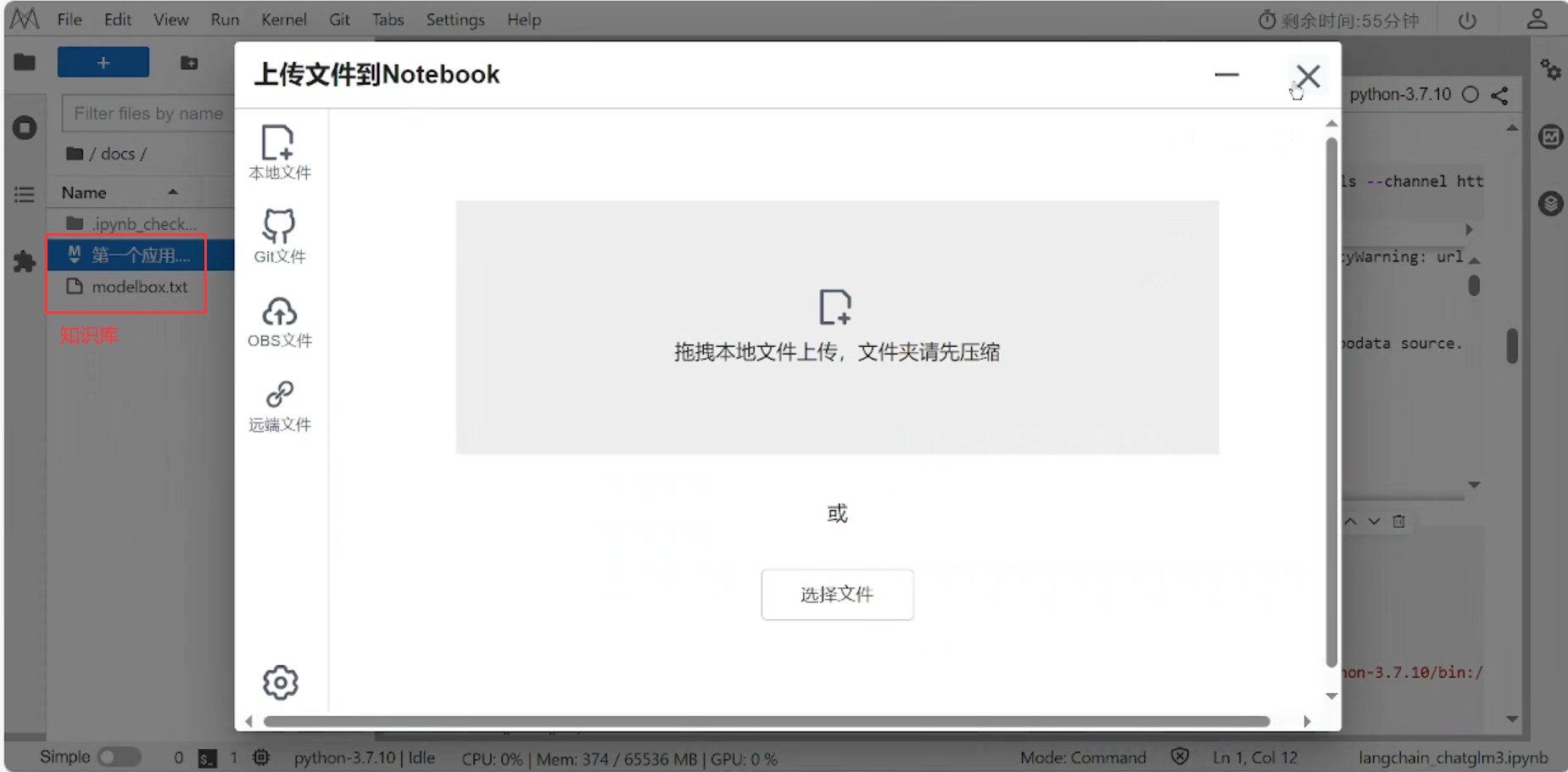
Task: Open the extensions manager sidebar icon
Action: pyautogui.click(x=25, y=261)
